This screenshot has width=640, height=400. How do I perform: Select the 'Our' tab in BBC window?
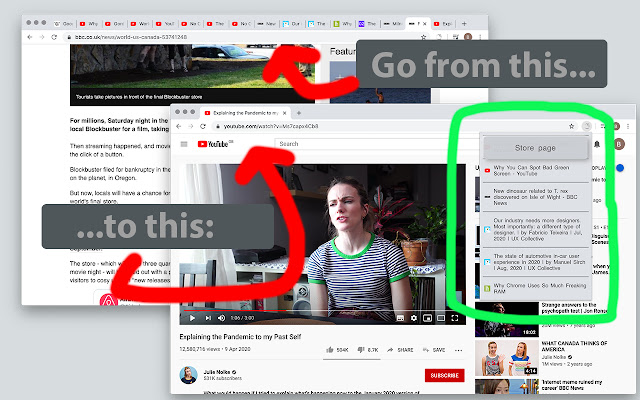292,24
